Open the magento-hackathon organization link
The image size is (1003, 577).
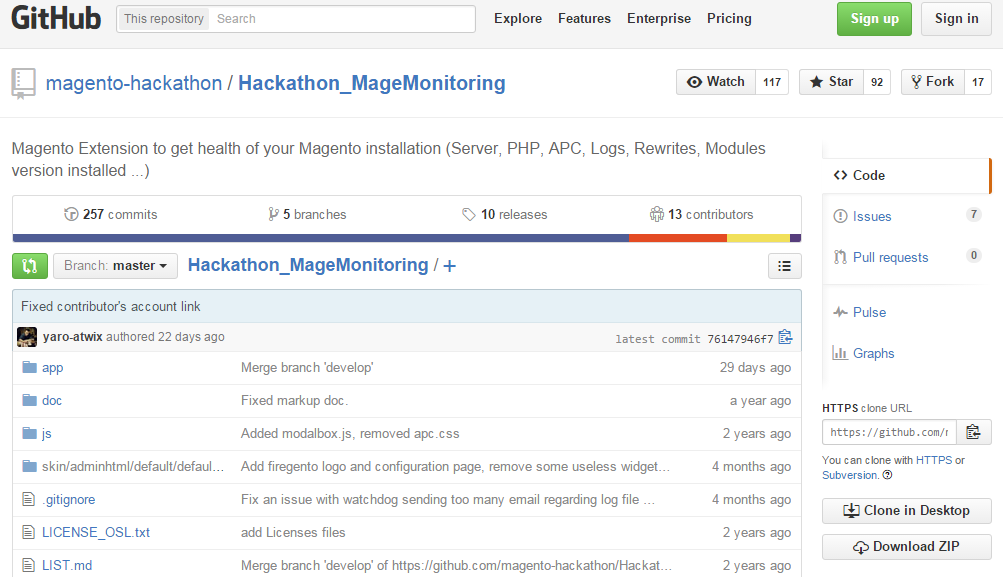tap(134, 83)
